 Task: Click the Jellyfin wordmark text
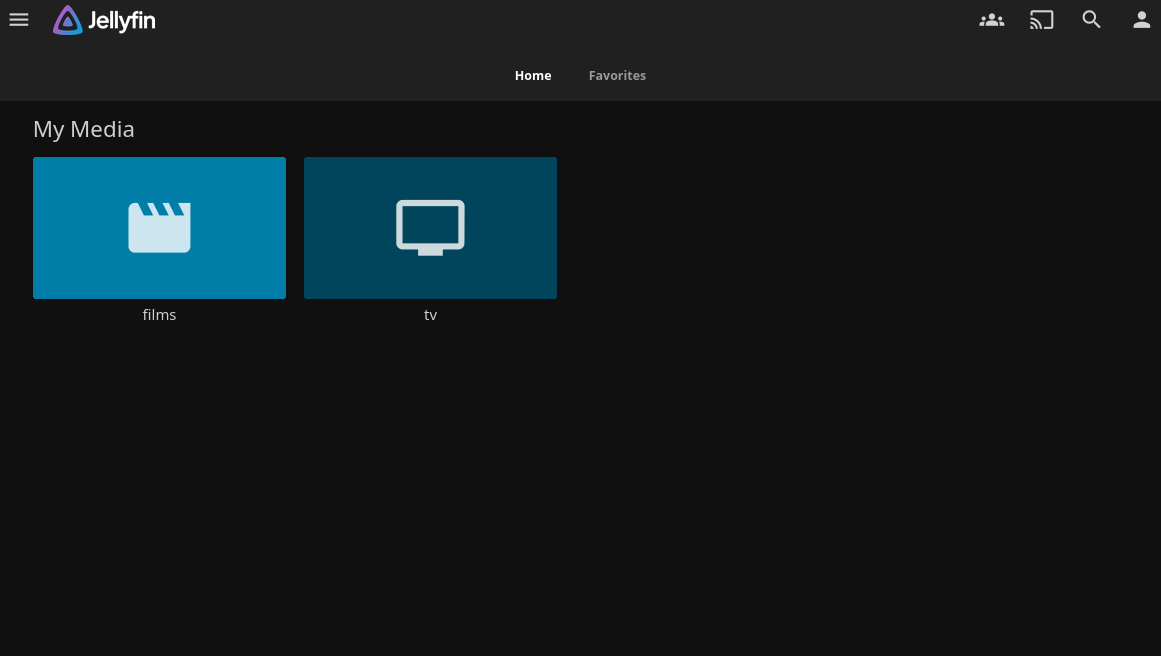[x=122, y=21]
